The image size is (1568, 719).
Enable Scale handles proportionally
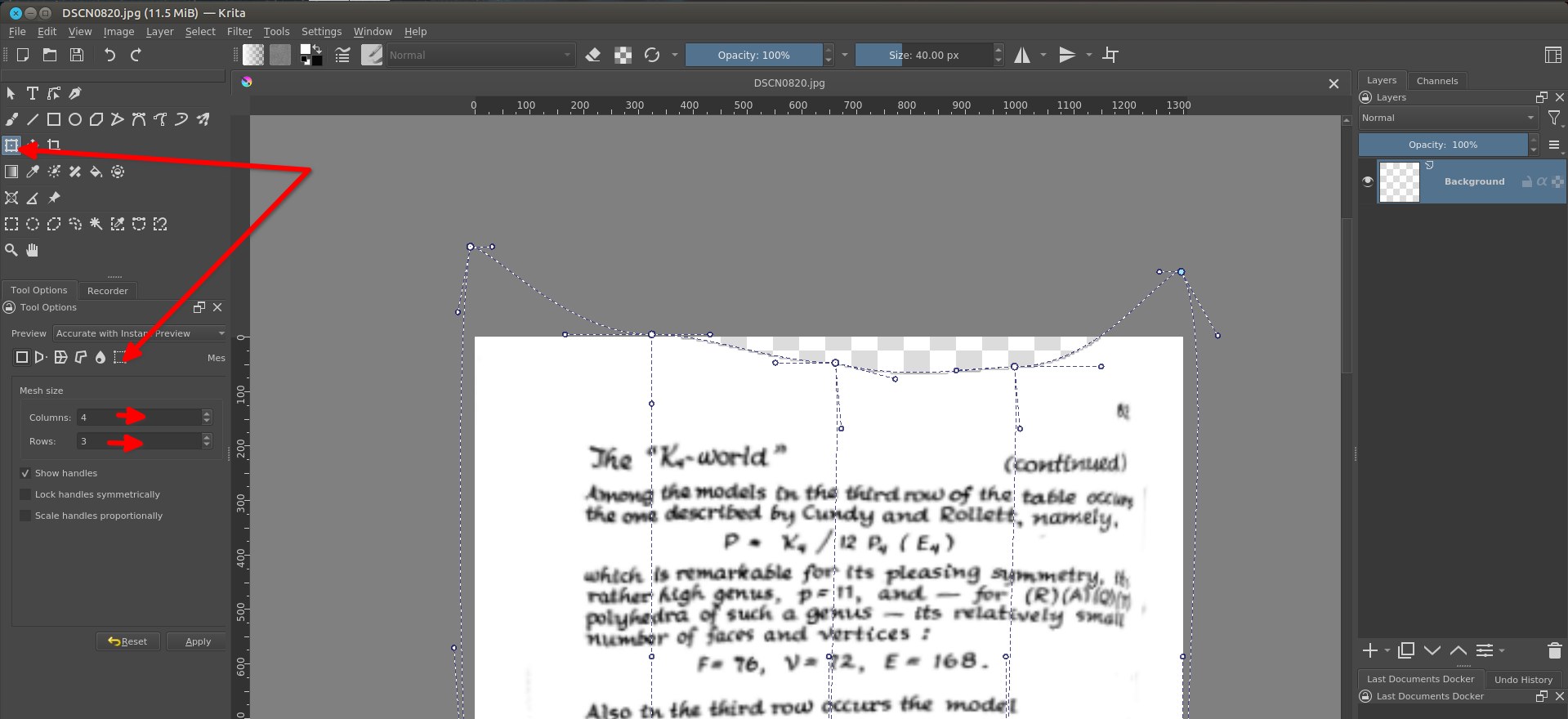coord(25,516)
